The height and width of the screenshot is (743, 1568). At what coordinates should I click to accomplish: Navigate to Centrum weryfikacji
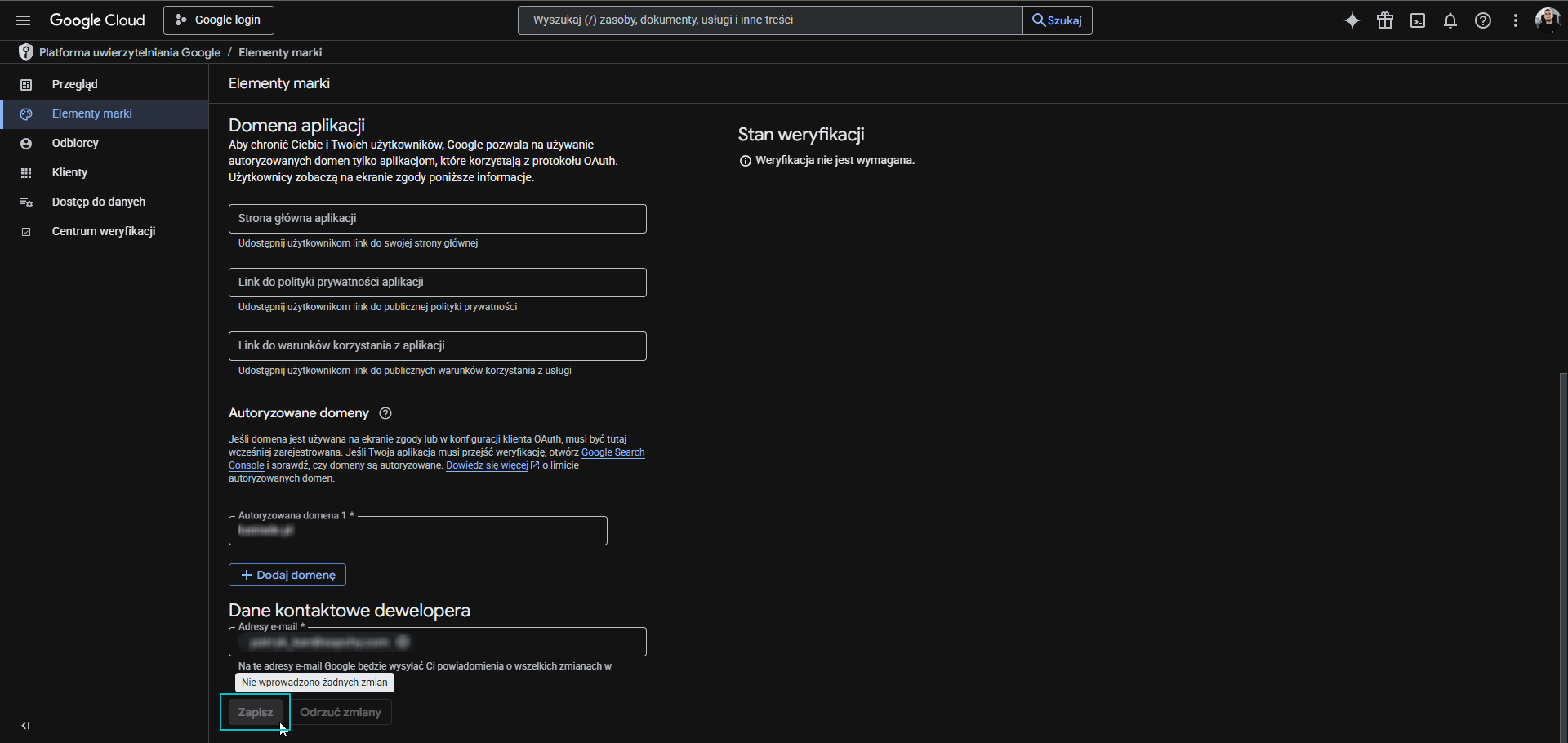[x=103, y=231]
